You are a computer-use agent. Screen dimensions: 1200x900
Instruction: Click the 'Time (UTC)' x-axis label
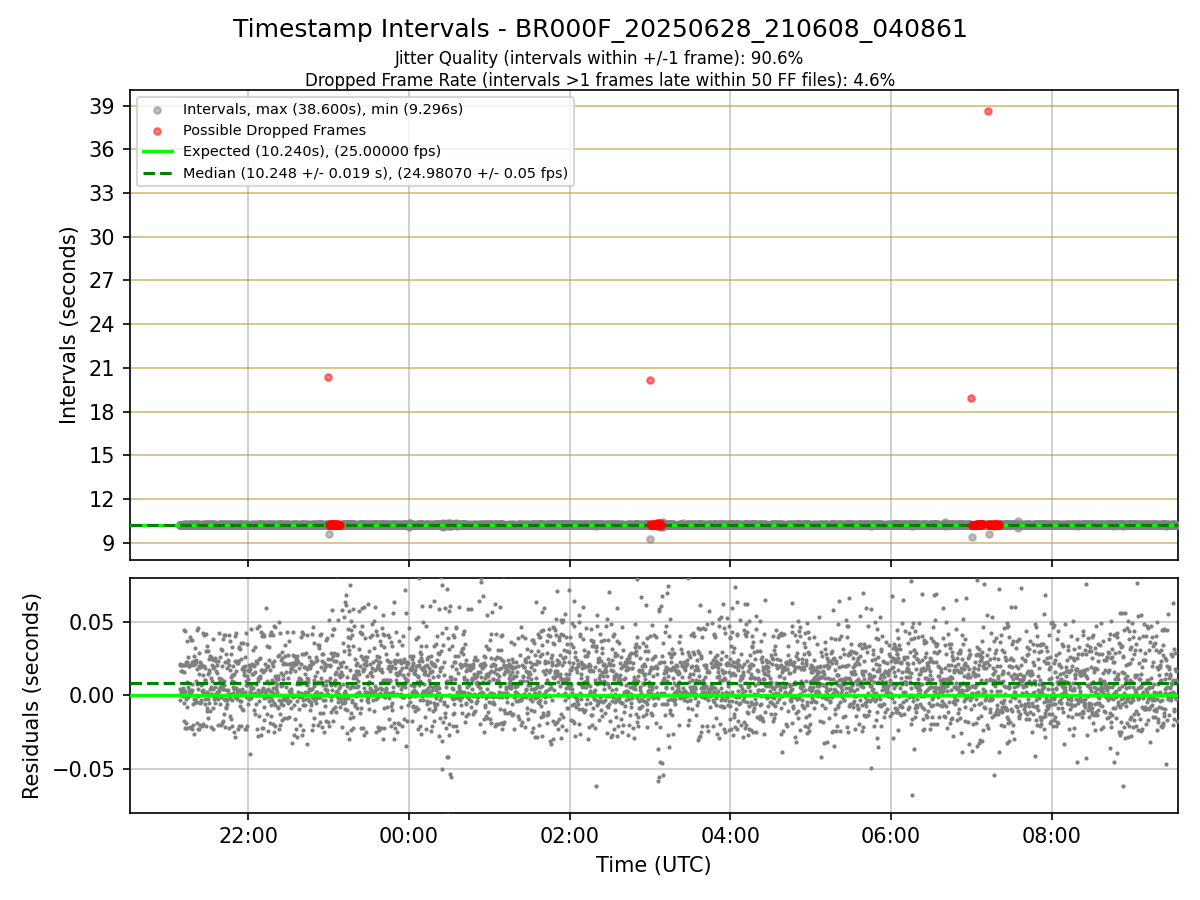654,865
